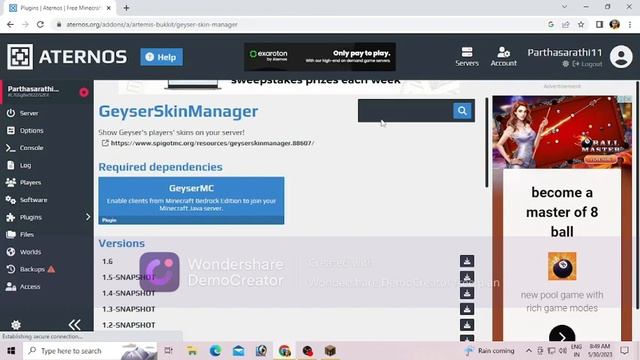The image size is (640, 360).
Task: Open Microsoft Edge from taskbar
Action: tap(215, 351)
